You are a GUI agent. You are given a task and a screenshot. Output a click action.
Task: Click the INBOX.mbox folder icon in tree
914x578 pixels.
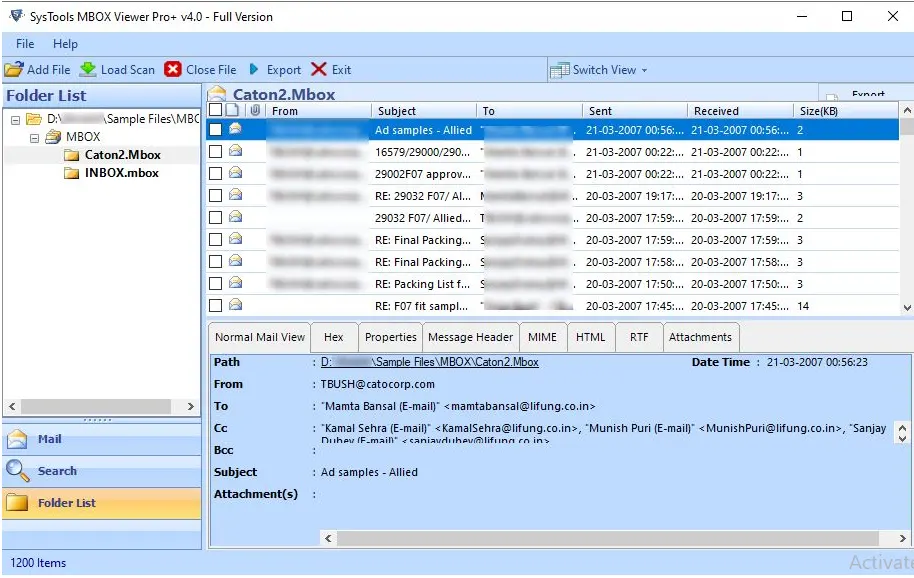click(72, 173)
